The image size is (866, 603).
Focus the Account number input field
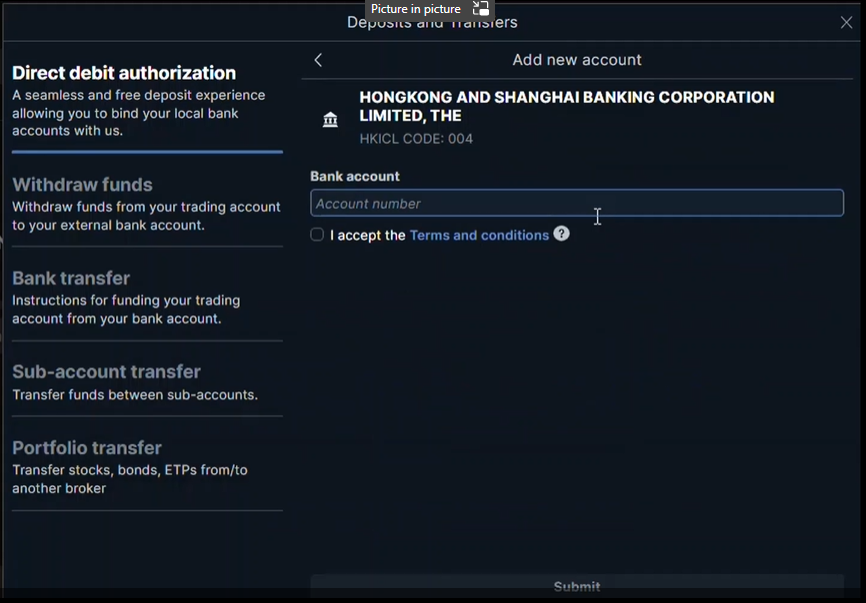pyautogui.click(x=577, y=203)
